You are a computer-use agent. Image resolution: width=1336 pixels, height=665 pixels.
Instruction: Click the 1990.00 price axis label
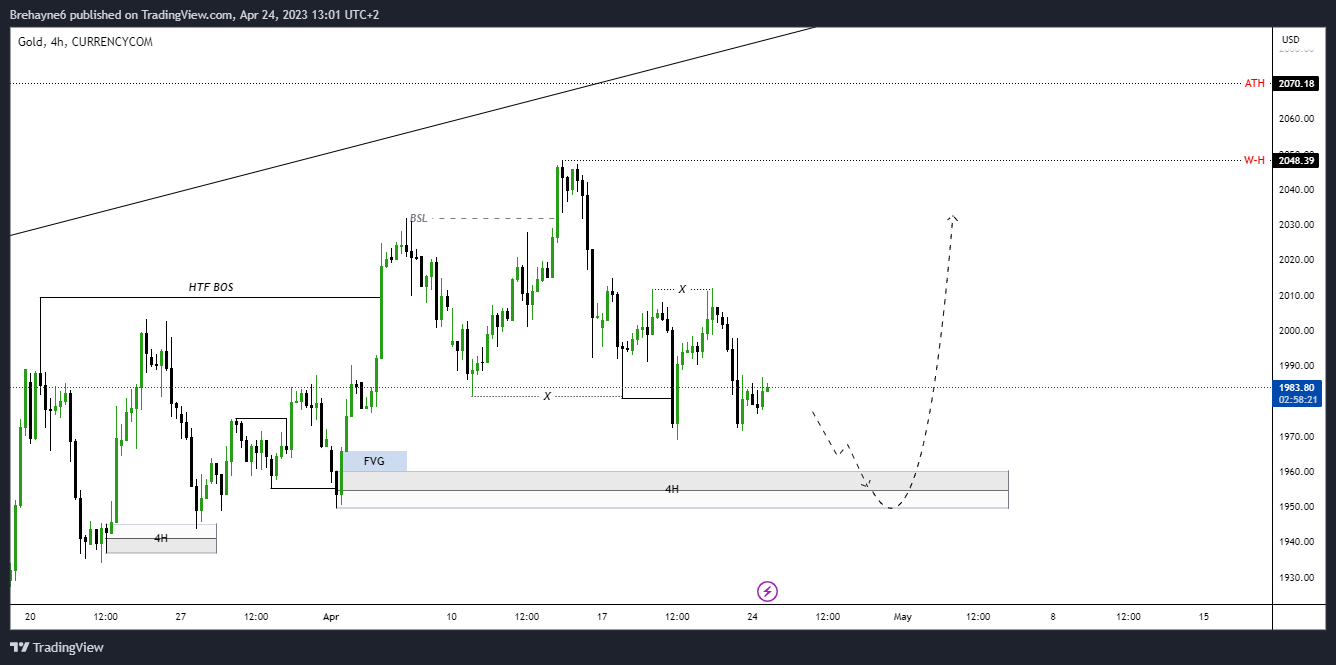1296,366
